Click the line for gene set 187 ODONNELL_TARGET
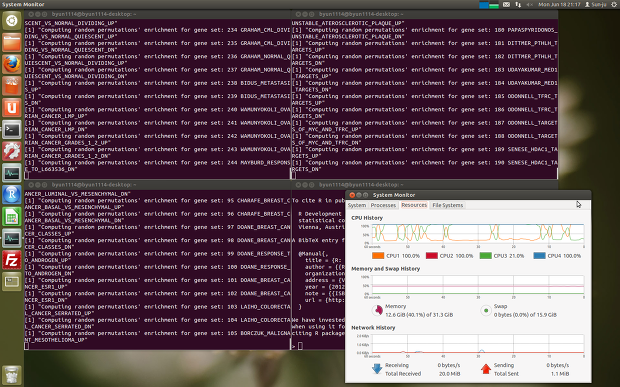 425,123
